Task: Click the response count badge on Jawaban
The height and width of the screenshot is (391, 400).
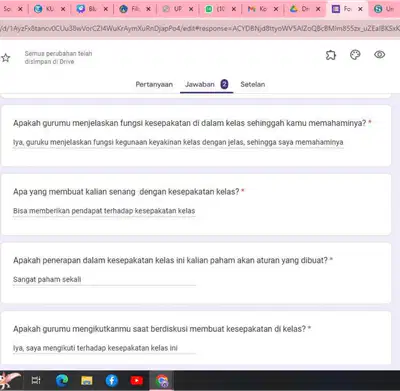Action: [x=224, y=84]
